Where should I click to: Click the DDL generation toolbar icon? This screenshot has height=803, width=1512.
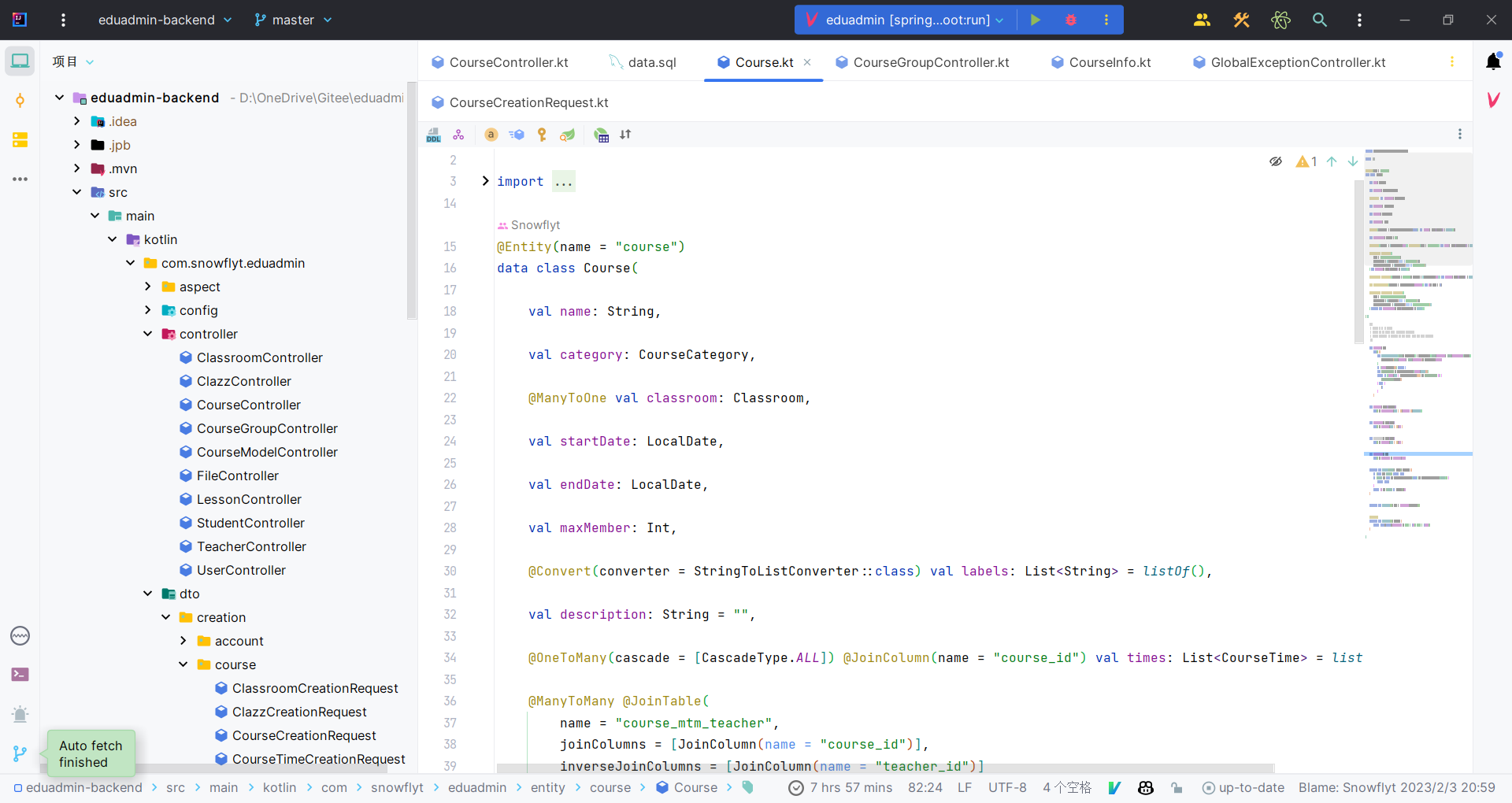(x=433, y=135)
